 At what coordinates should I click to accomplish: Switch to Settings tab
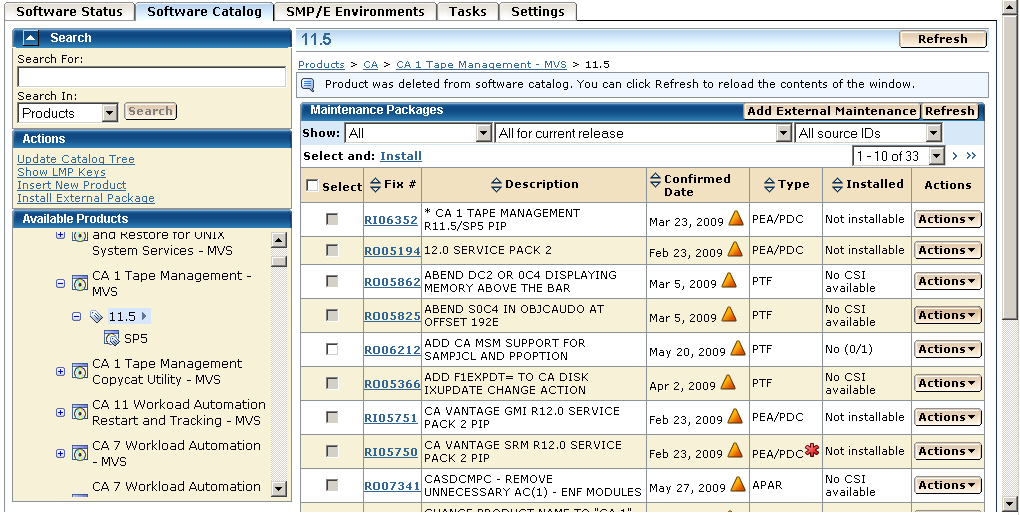(538, 12)
